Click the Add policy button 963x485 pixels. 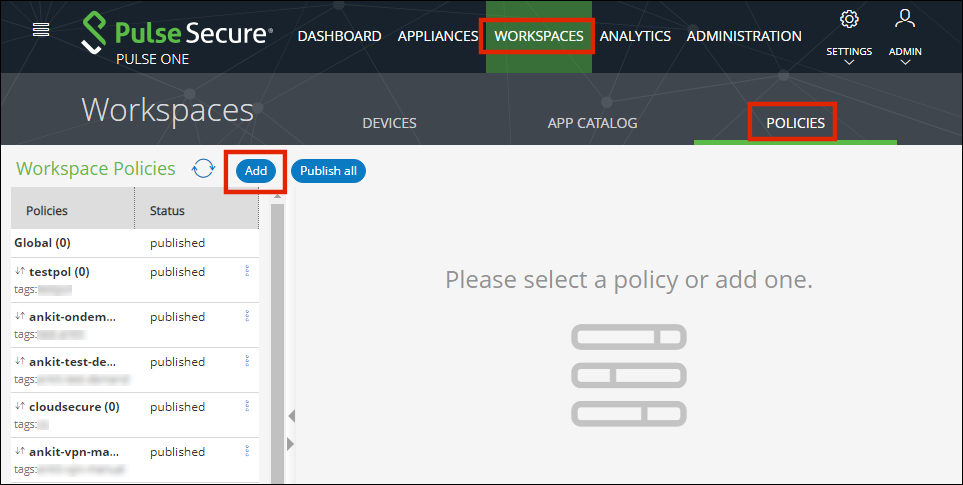[x=256, y=171]
